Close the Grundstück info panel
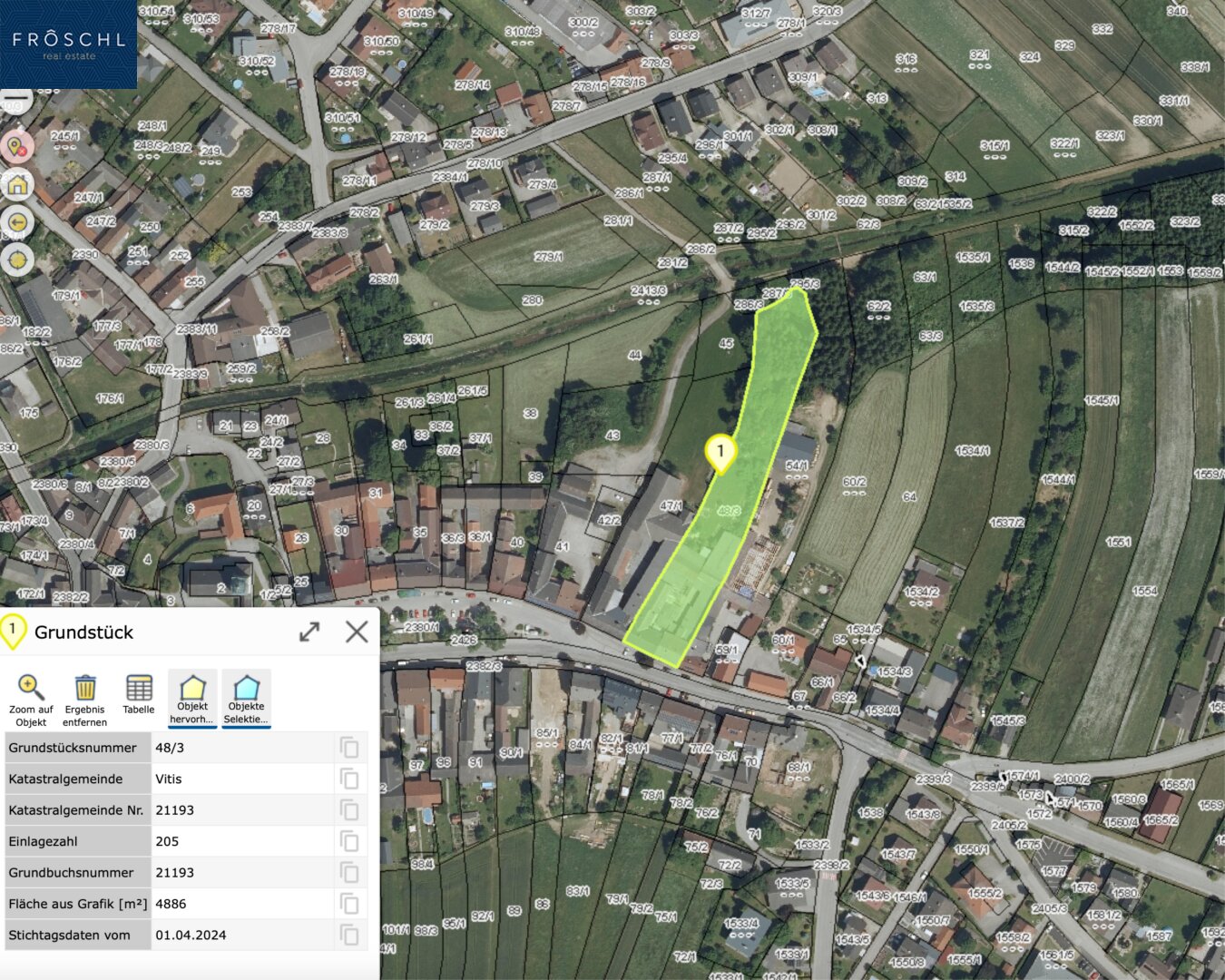The image size is (1225, 980). pyautogui.click(x=357, y=632)
